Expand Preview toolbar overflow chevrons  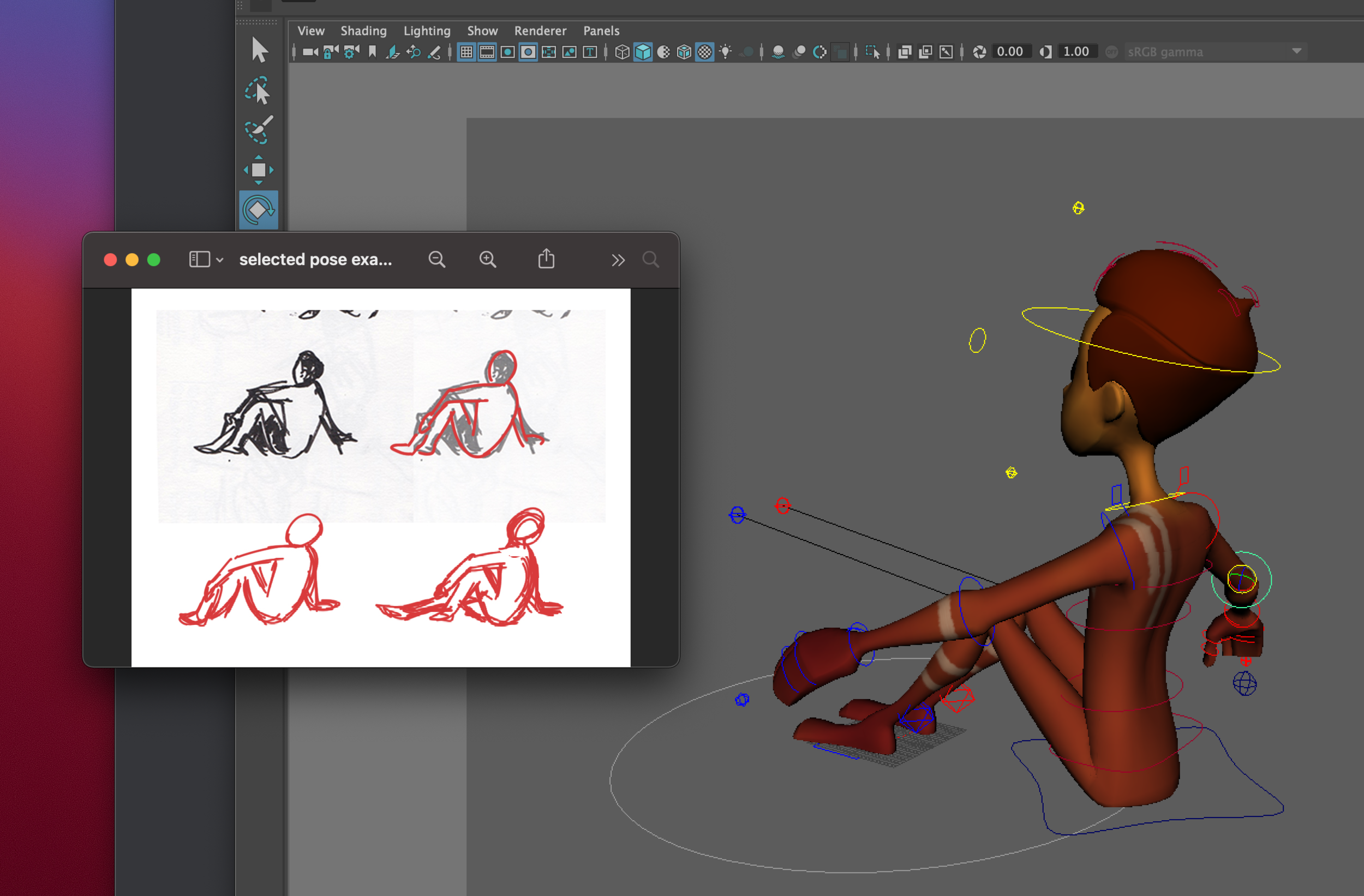(618, 260)
